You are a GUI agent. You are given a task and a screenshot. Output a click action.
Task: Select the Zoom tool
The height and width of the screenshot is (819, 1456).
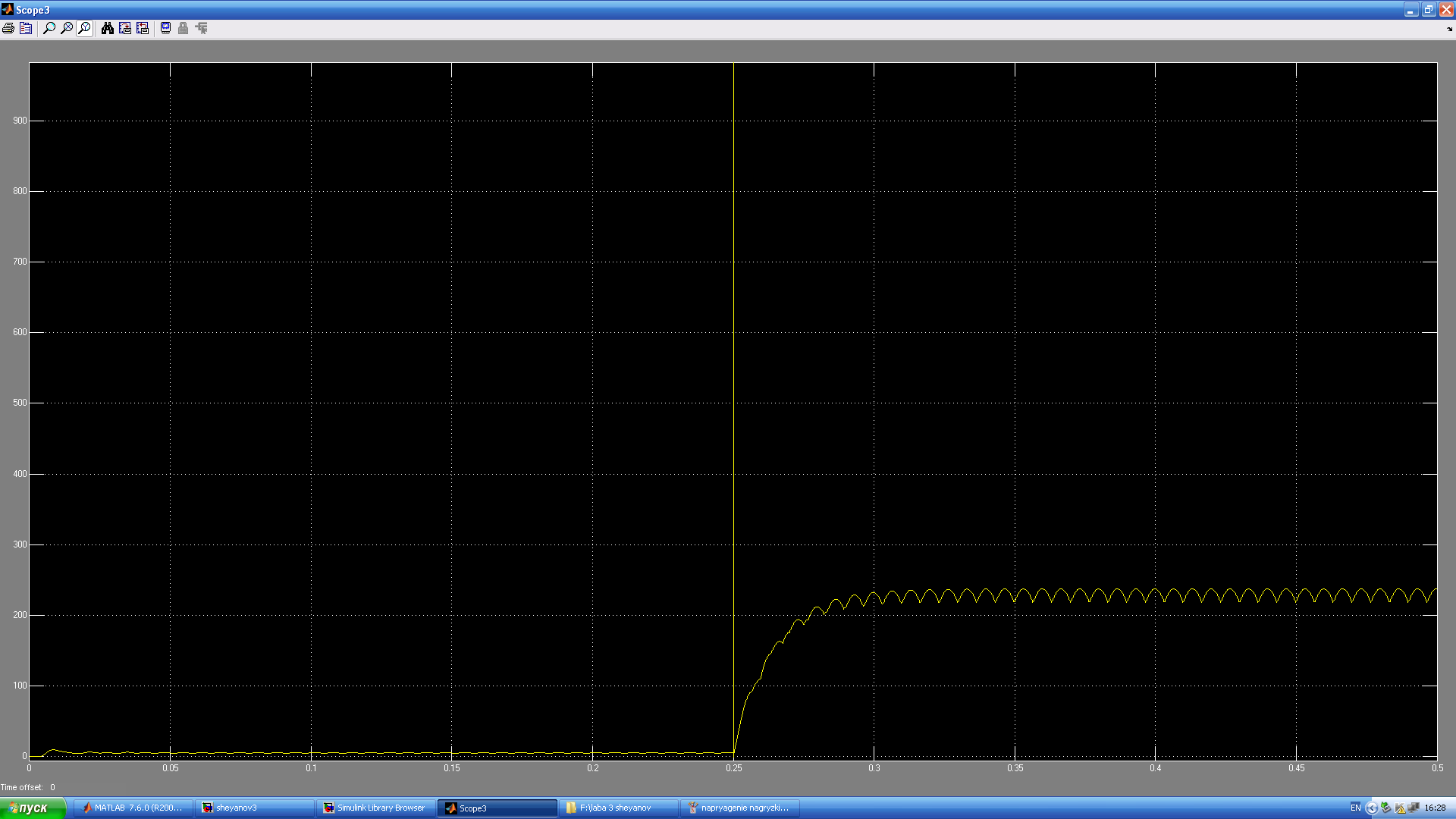click(49, 28)
